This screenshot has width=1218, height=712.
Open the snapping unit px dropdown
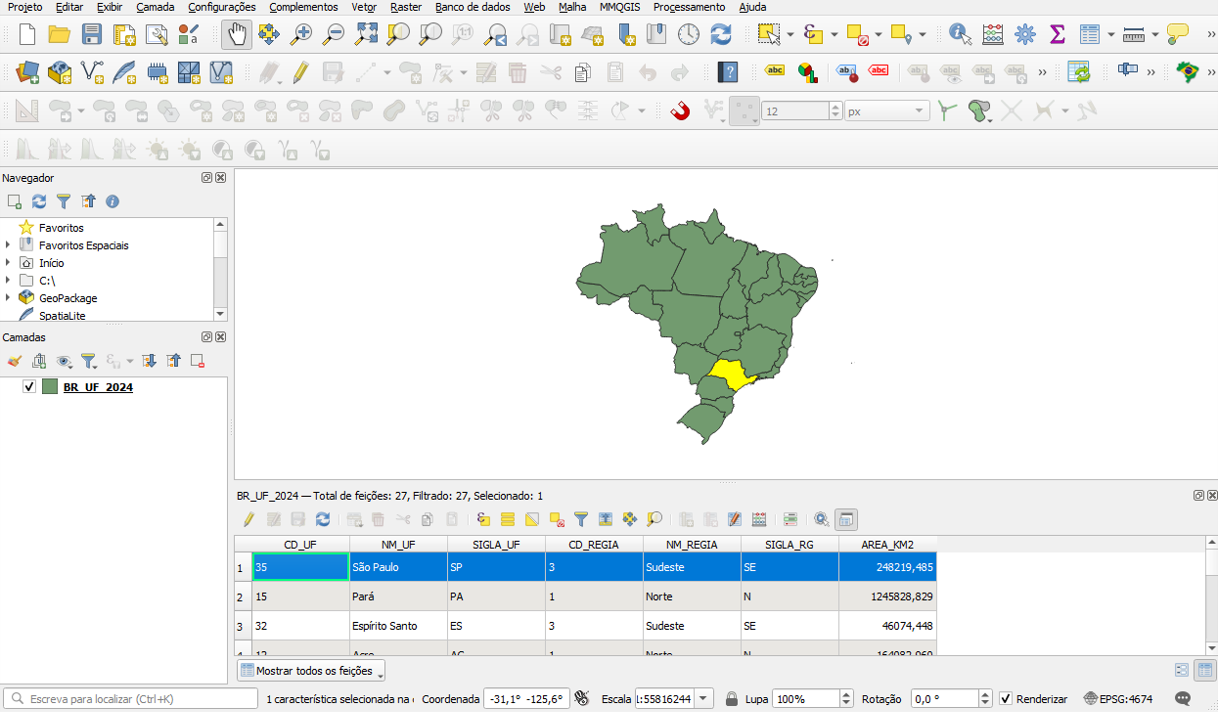(887, 111)
